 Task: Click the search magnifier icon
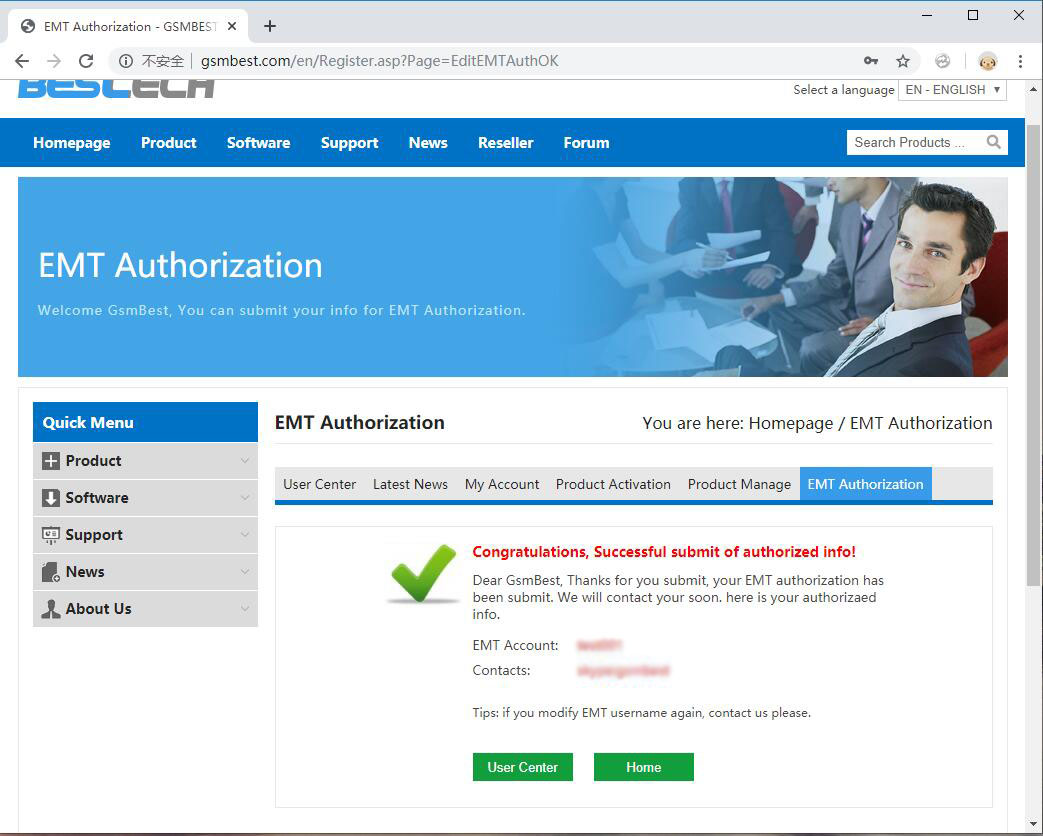click(994, 142)
